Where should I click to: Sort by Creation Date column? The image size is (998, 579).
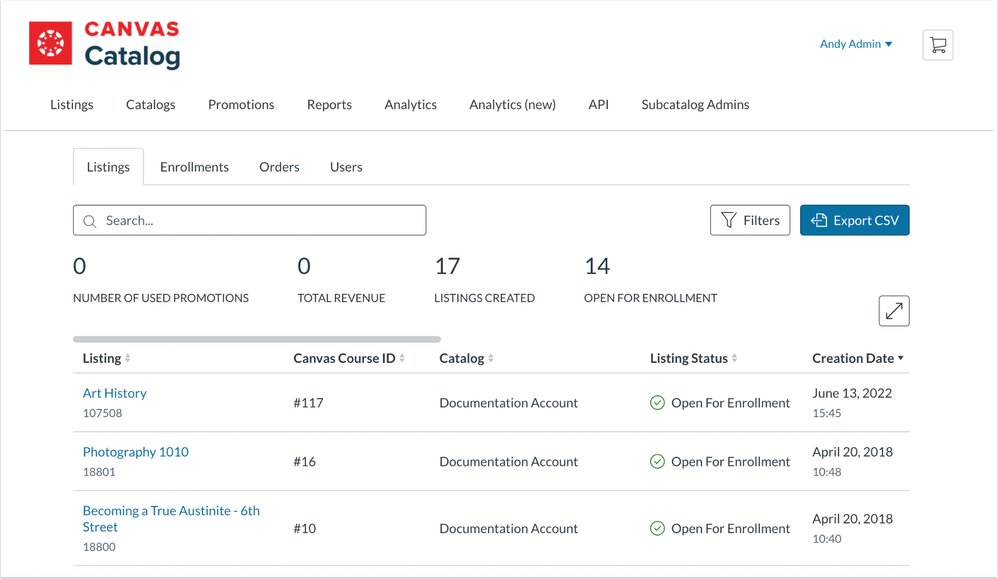(x=858, y=358)
